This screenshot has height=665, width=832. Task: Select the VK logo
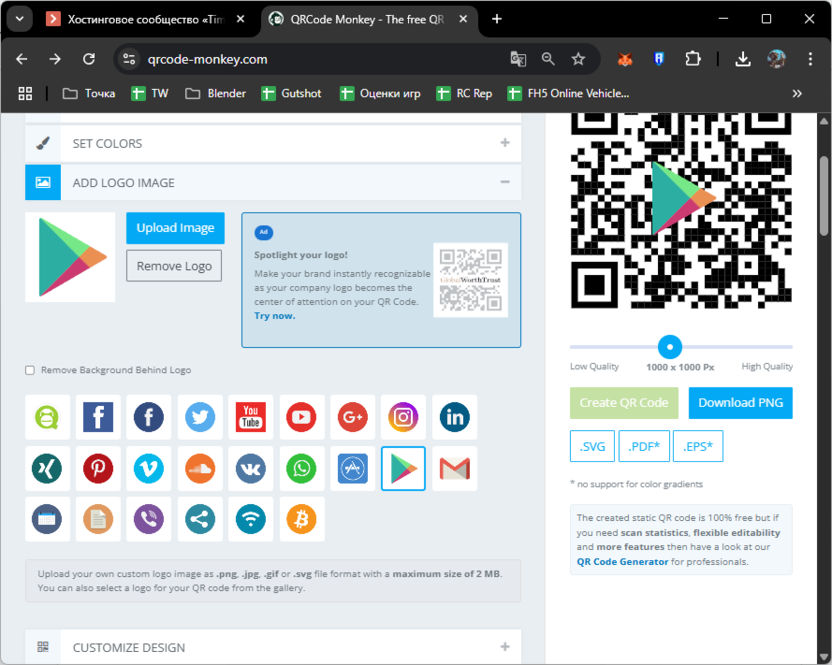tap(250, 468)
